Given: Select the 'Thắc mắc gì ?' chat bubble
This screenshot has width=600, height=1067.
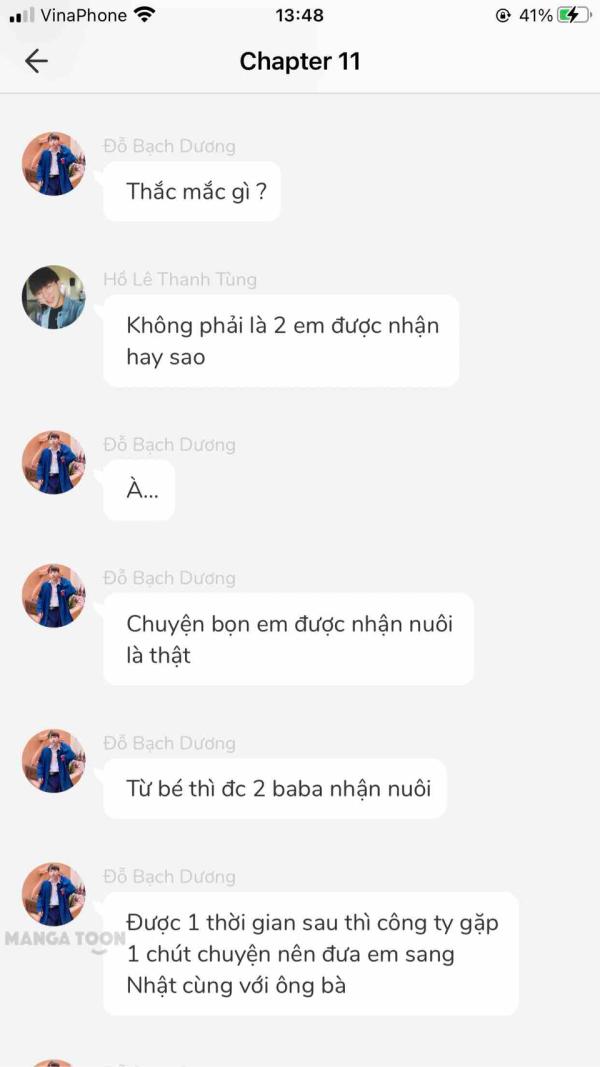Looking at the screenshot, I should coord(192,191).
